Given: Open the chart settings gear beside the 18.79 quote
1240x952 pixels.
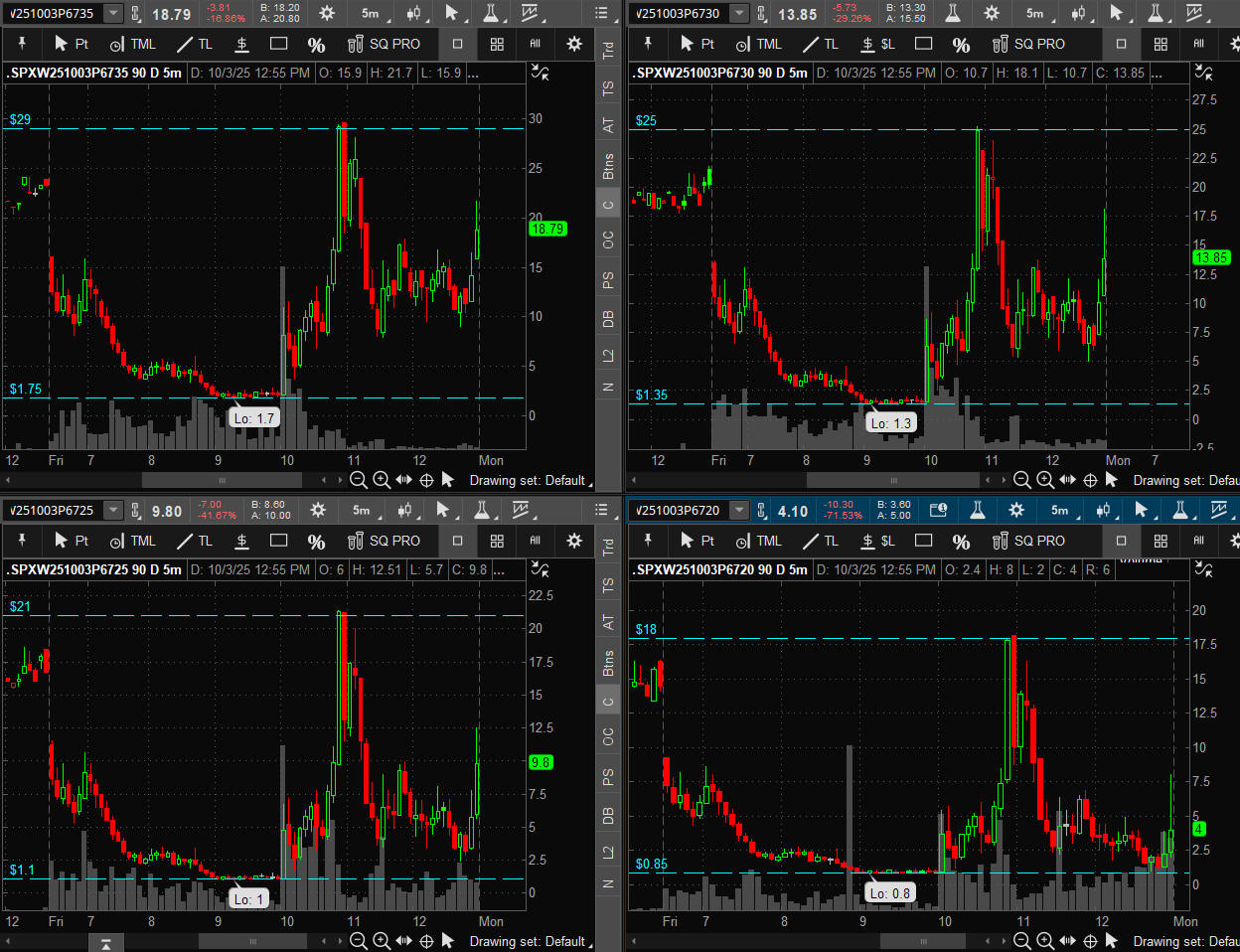Looking at the screenshot, I should pos(327,14).
